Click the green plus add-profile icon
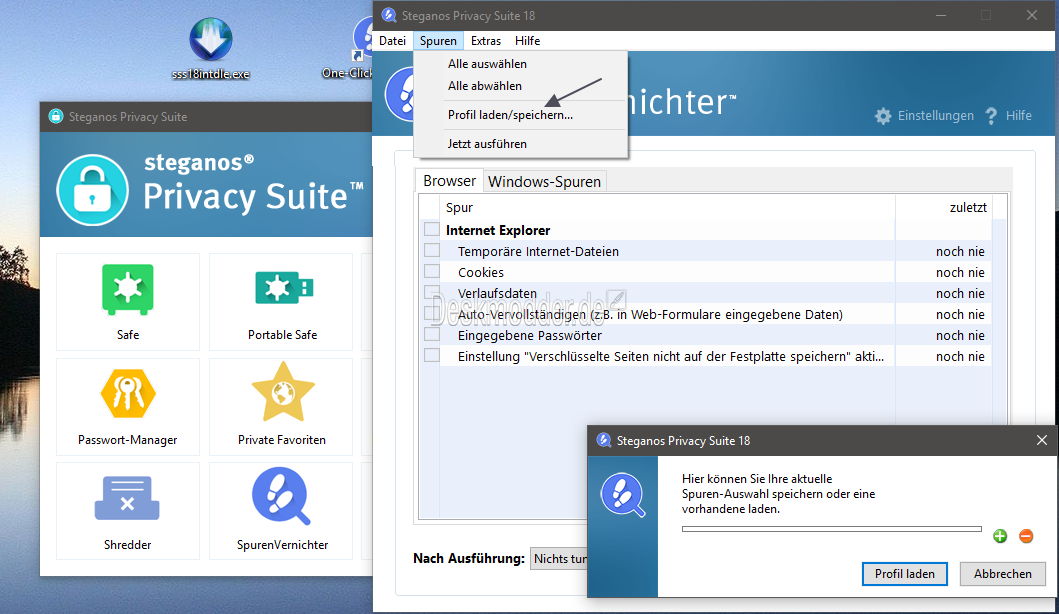Screen dimensions: 1059x614 point(1000,536)
